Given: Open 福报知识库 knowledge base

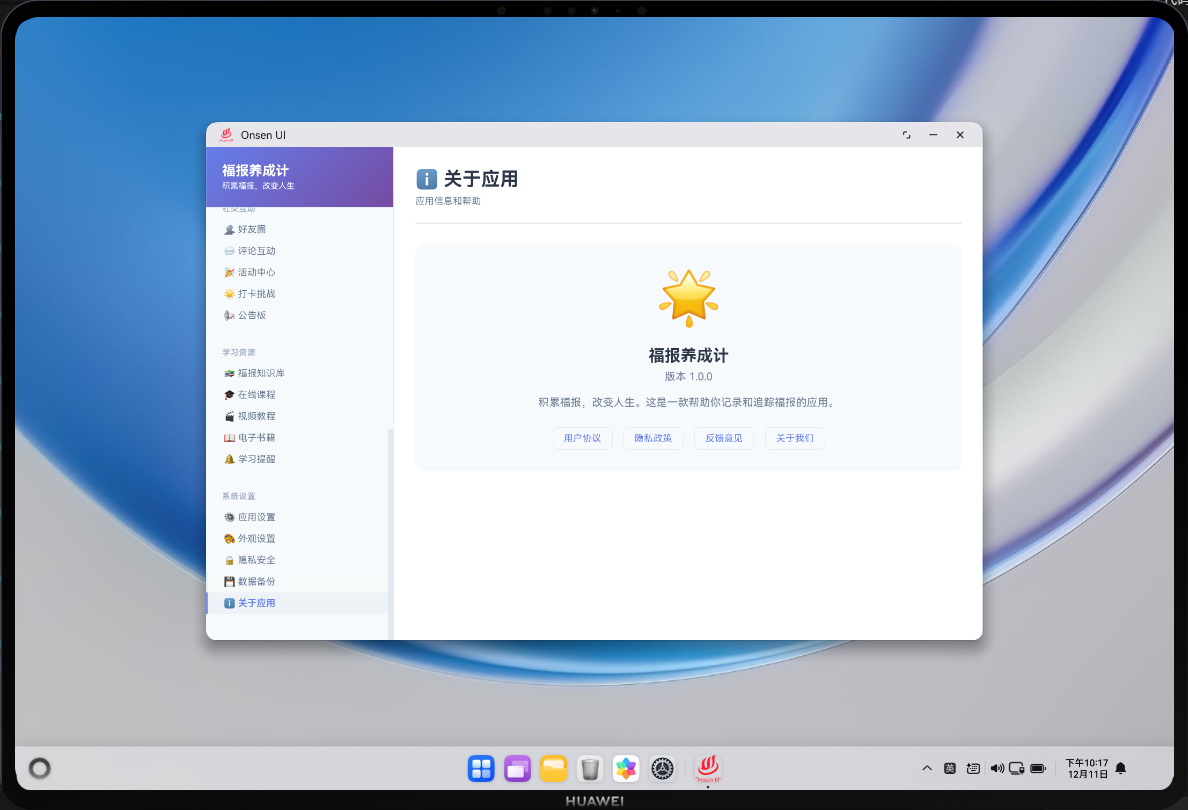Looking at the screenshot, I should click(x=258, y=373).
